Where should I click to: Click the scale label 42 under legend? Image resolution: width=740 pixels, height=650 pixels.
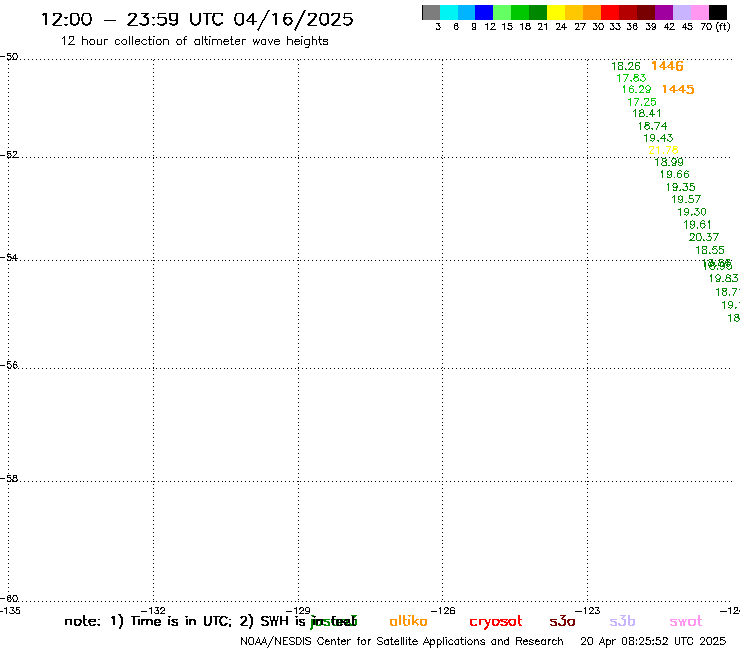click(x=669, y=26)
